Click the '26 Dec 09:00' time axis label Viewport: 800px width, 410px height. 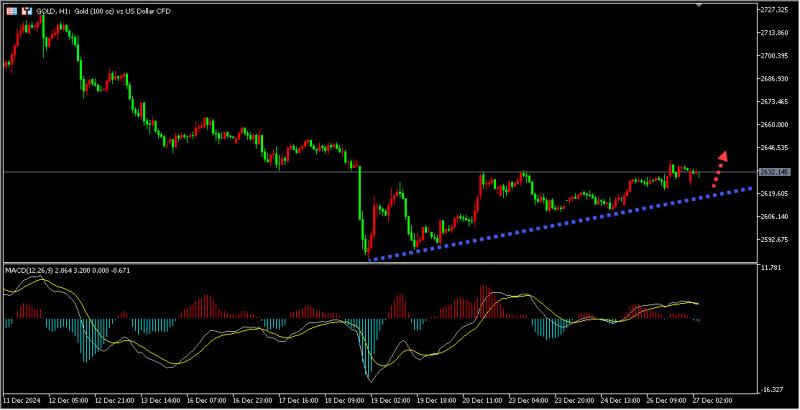pos(664,400)
